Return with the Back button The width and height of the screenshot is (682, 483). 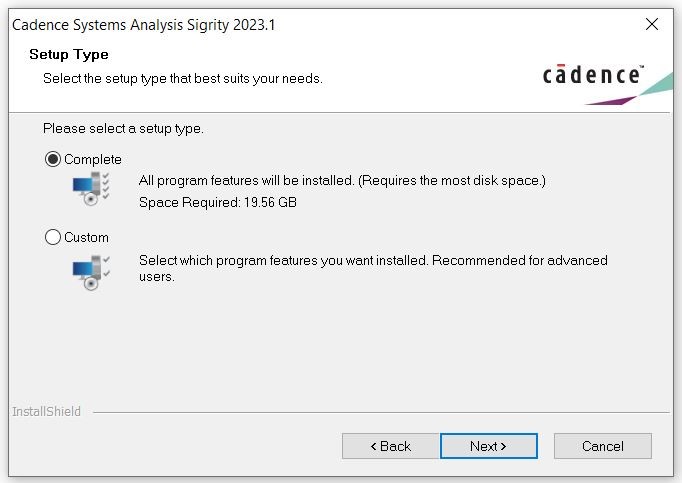click(391, 446)
